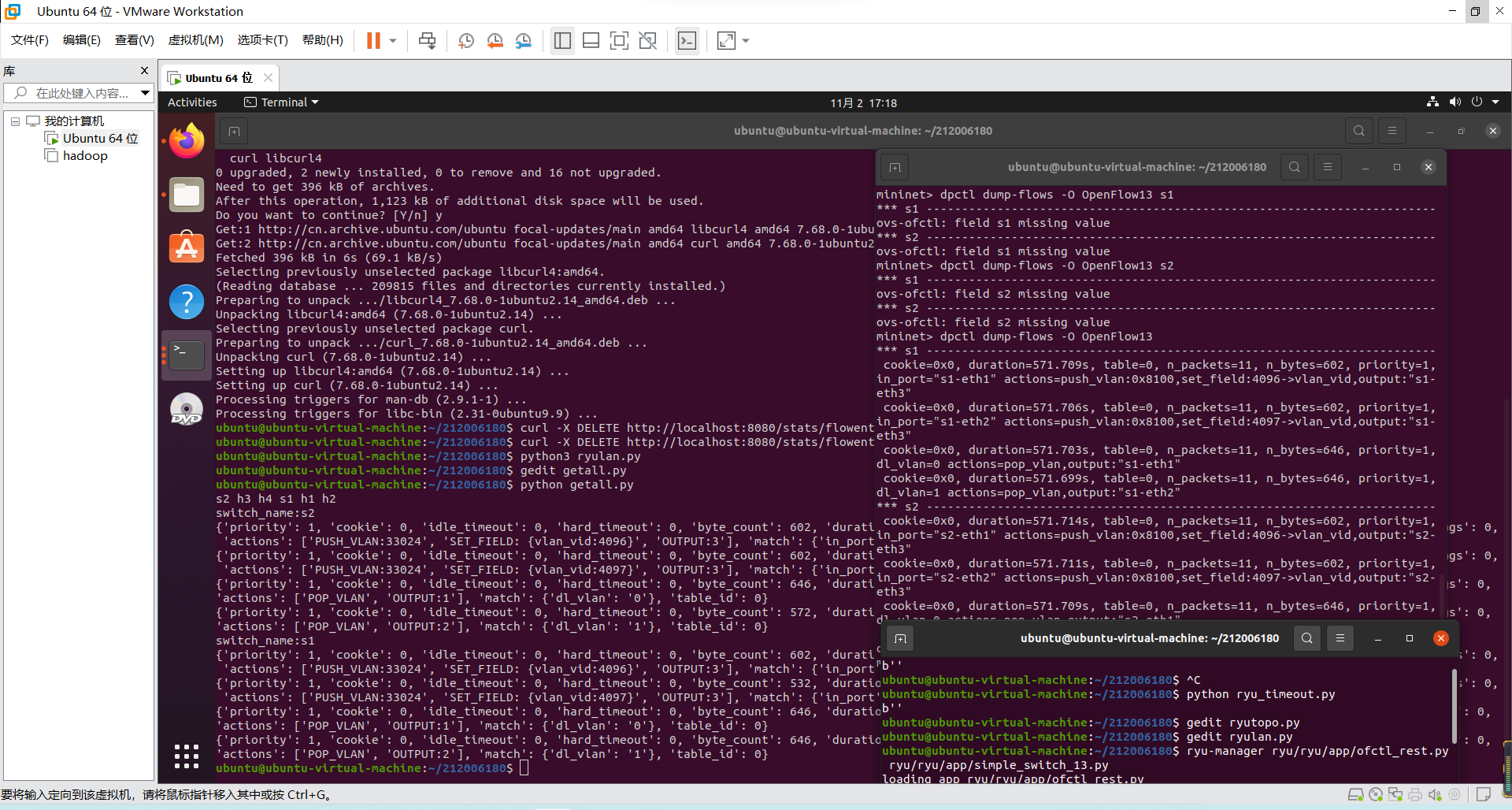
Task: Open the 选项卡(T) menu
Action: click(x=262, y=40)
